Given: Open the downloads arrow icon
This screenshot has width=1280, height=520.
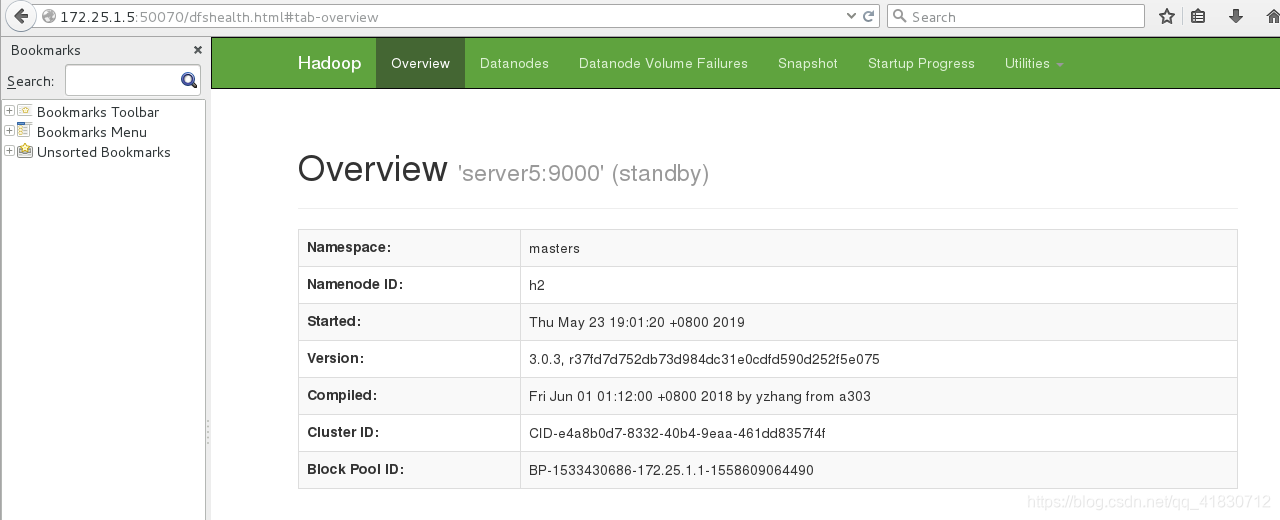Looking at the screenshot, I should (1236, 16).
